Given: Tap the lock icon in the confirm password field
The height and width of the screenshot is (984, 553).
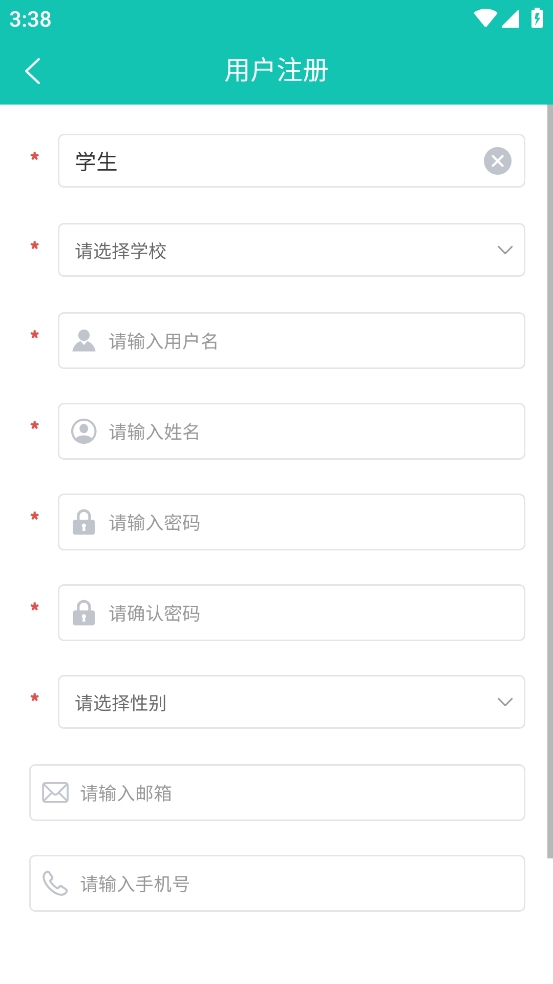Looking at the screenshot, I should 83,613.
